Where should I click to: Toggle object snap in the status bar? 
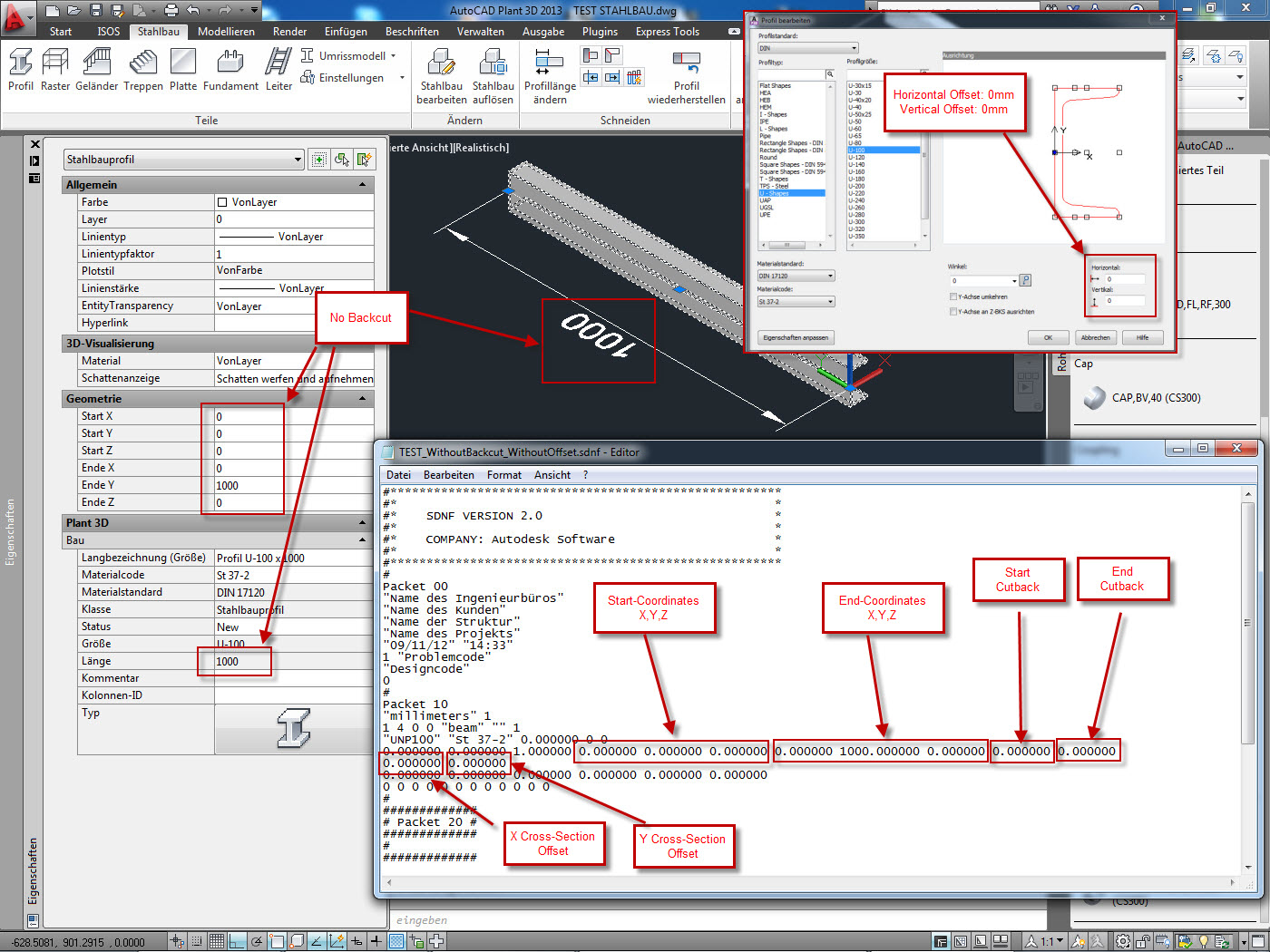[277, 942]
